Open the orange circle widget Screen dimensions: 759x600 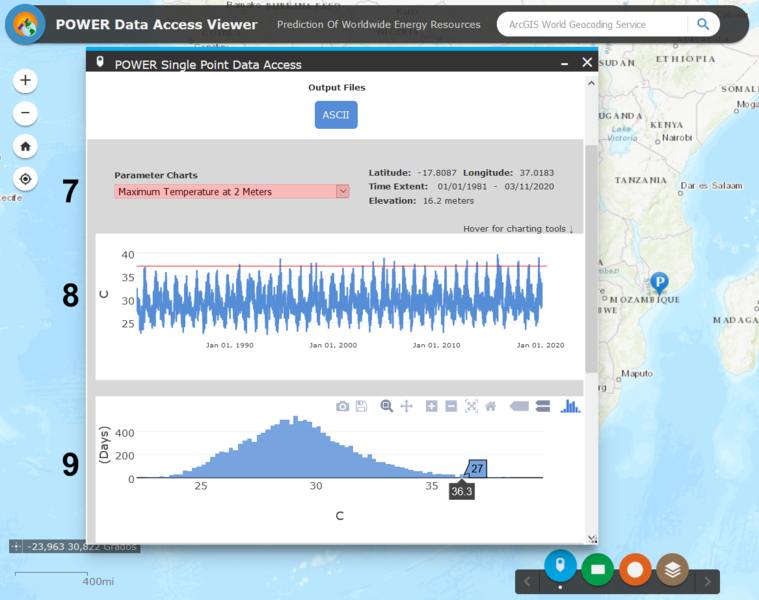[x=635, y=570]
